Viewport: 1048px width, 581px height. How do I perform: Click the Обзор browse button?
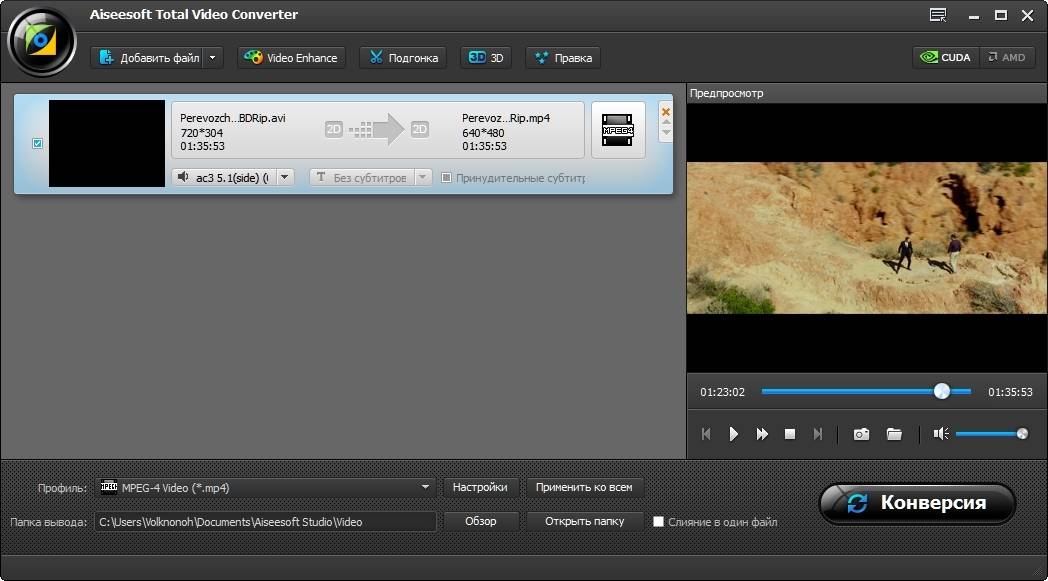click(481, 521)
